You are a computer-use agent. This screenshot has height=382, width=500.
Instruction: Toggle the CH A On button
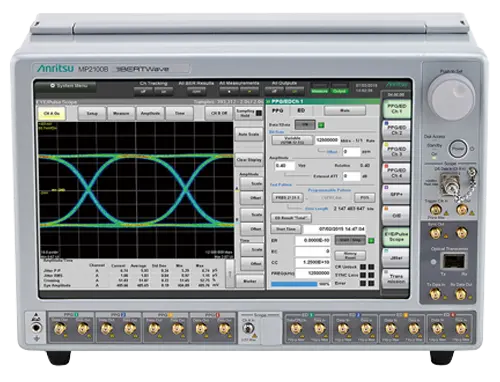pyautogui.click(x=52, y=114)
